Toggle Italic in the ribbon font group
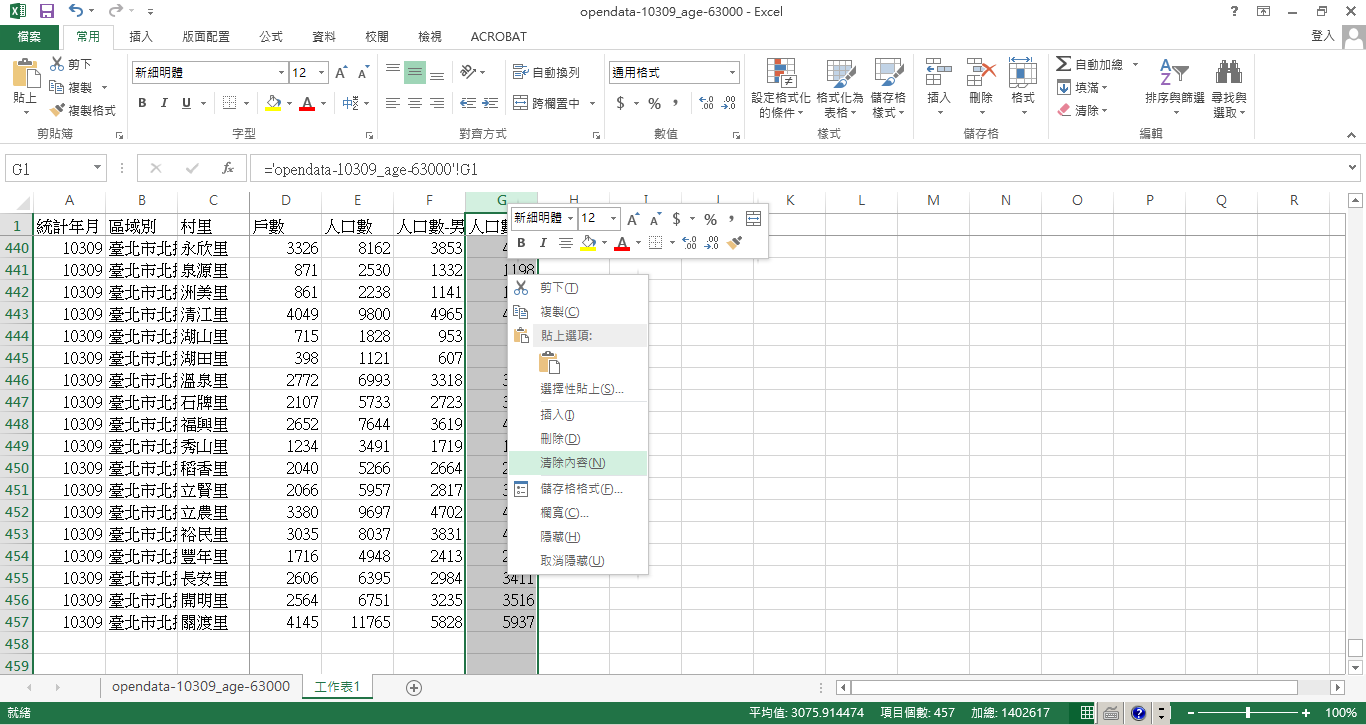Image resolution: width=1366 pixels, height=725 pixels. [x=164, y=103]
